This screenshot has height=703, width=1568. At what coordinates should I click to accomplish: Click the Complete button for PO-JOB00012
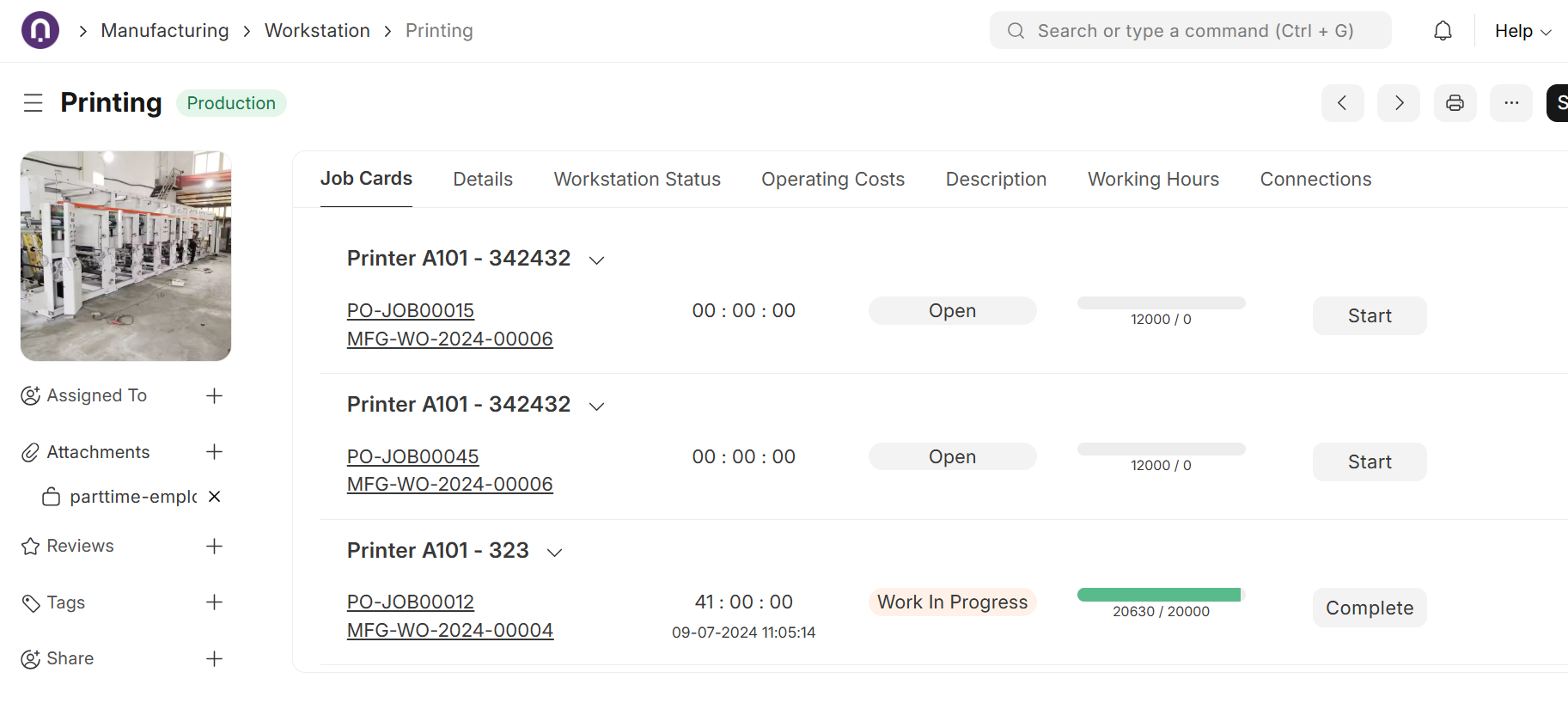coord(1369,608)
